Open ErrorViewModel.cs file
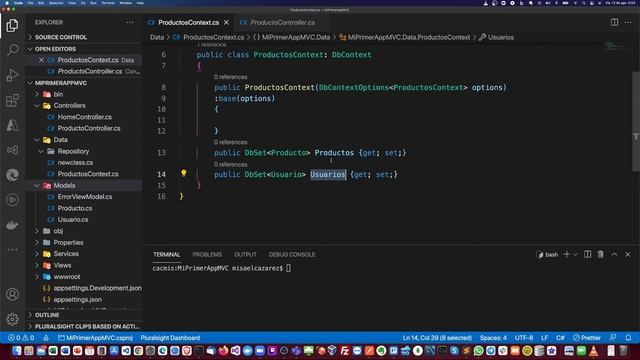The image size is (640, 360). [x=85, y=197]
